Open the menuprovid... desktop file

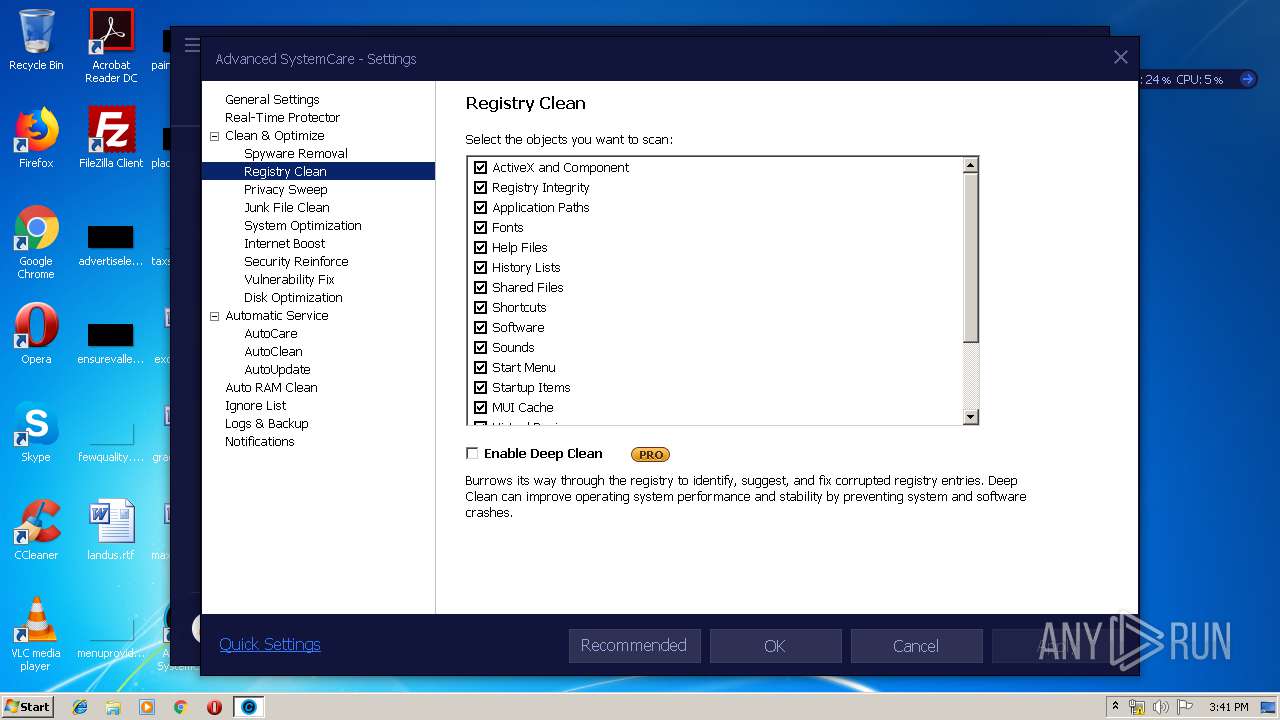[111, 640]
